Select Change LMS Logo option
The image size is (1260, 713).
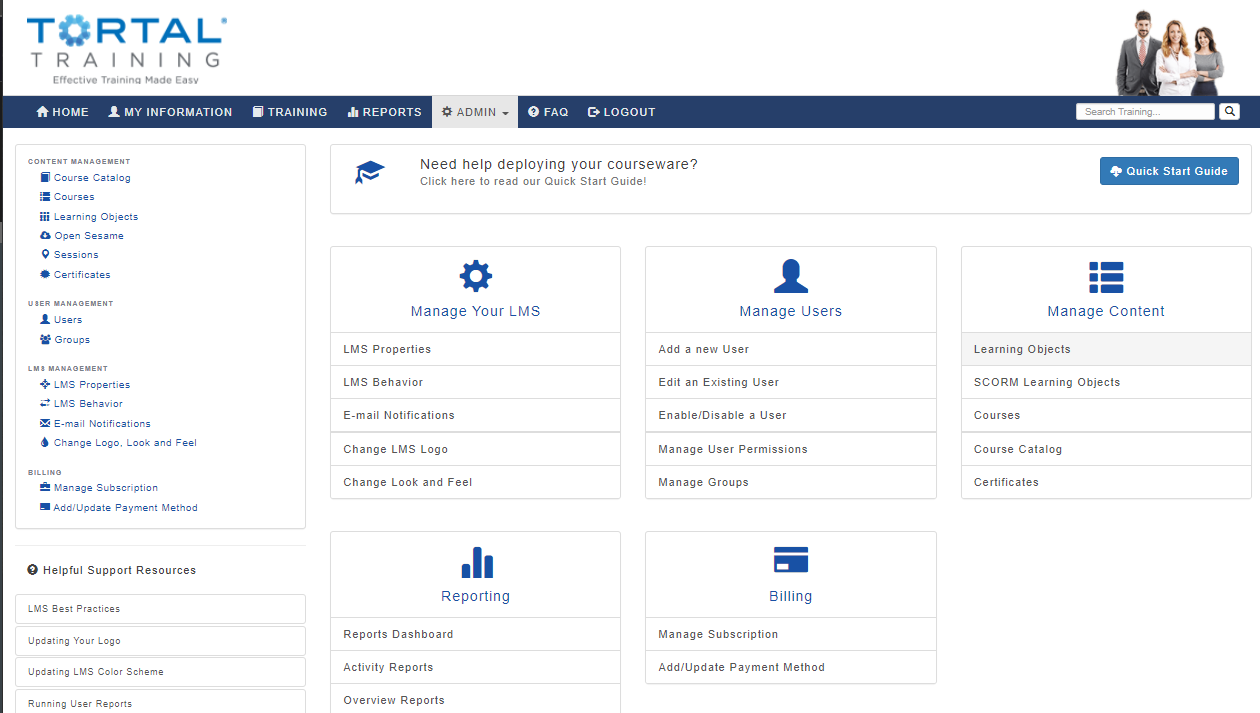tap(475, 449)
